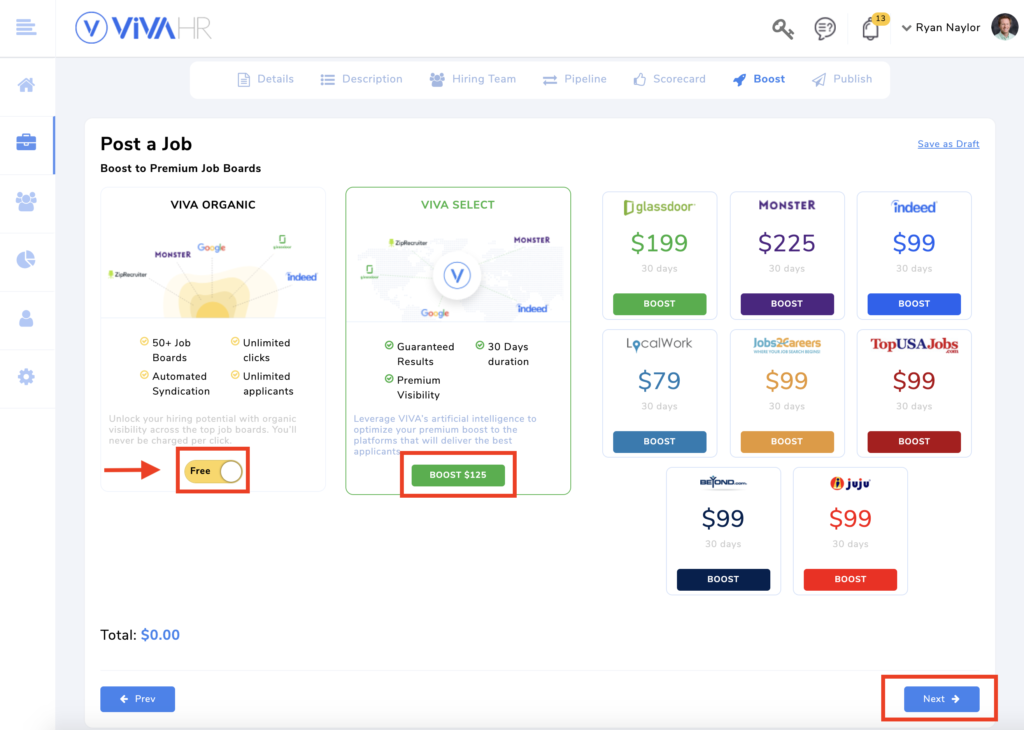1024x730 pixels.
Task: Click the LocalWork logo on its card
Action: pyautogui.click(x=659, y=344)
